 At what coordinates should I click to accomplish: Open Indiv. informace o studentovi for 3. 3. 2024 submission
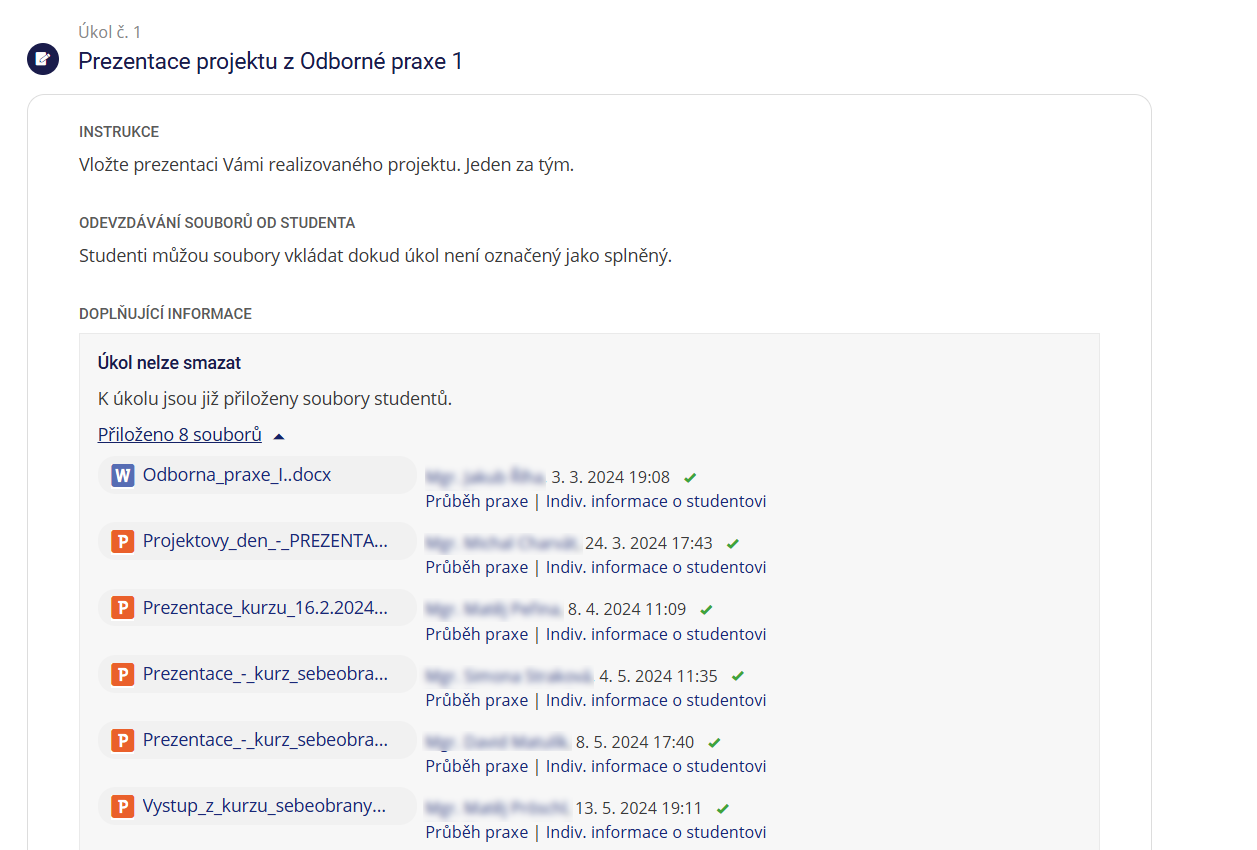tap(656, 501)
